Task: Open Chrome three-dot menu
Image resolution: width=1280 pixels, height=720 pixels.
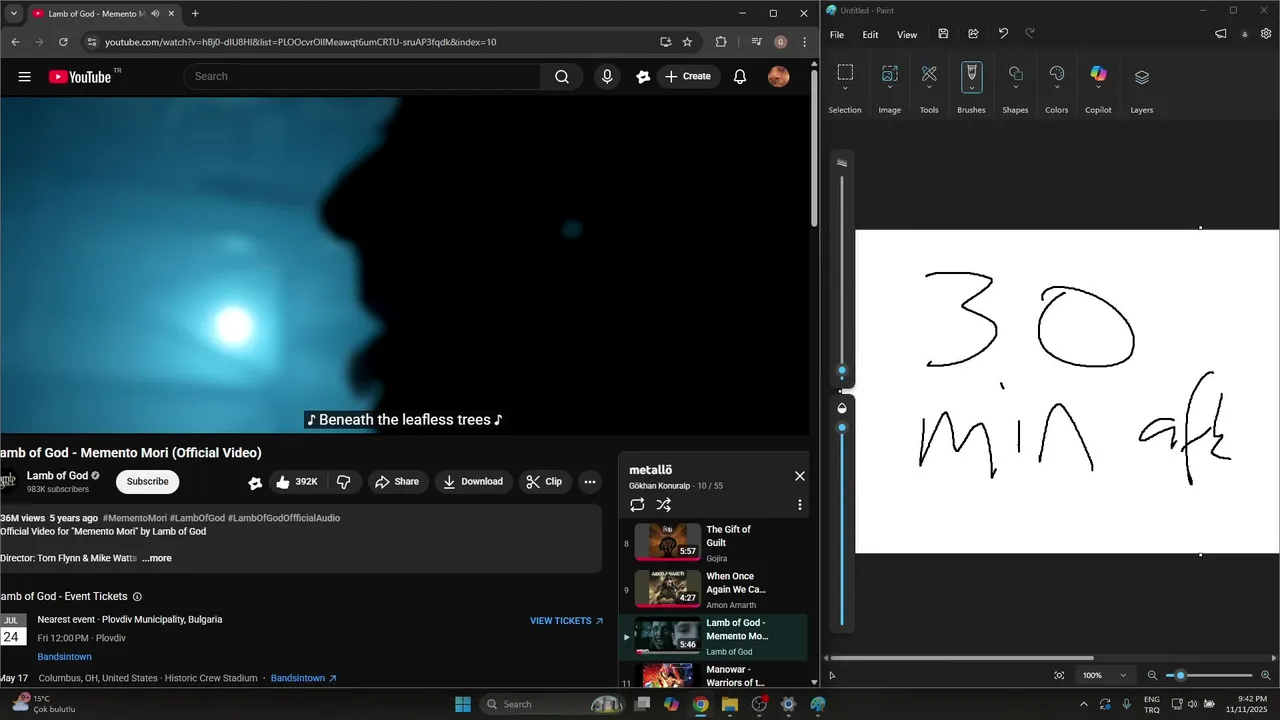Action: tap(805, 42)
